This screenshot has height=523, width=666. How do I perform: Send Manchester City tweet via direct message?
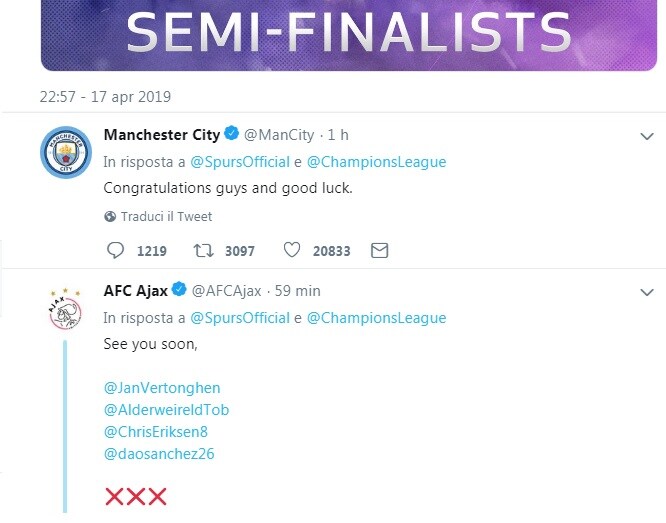pos(379,250)
